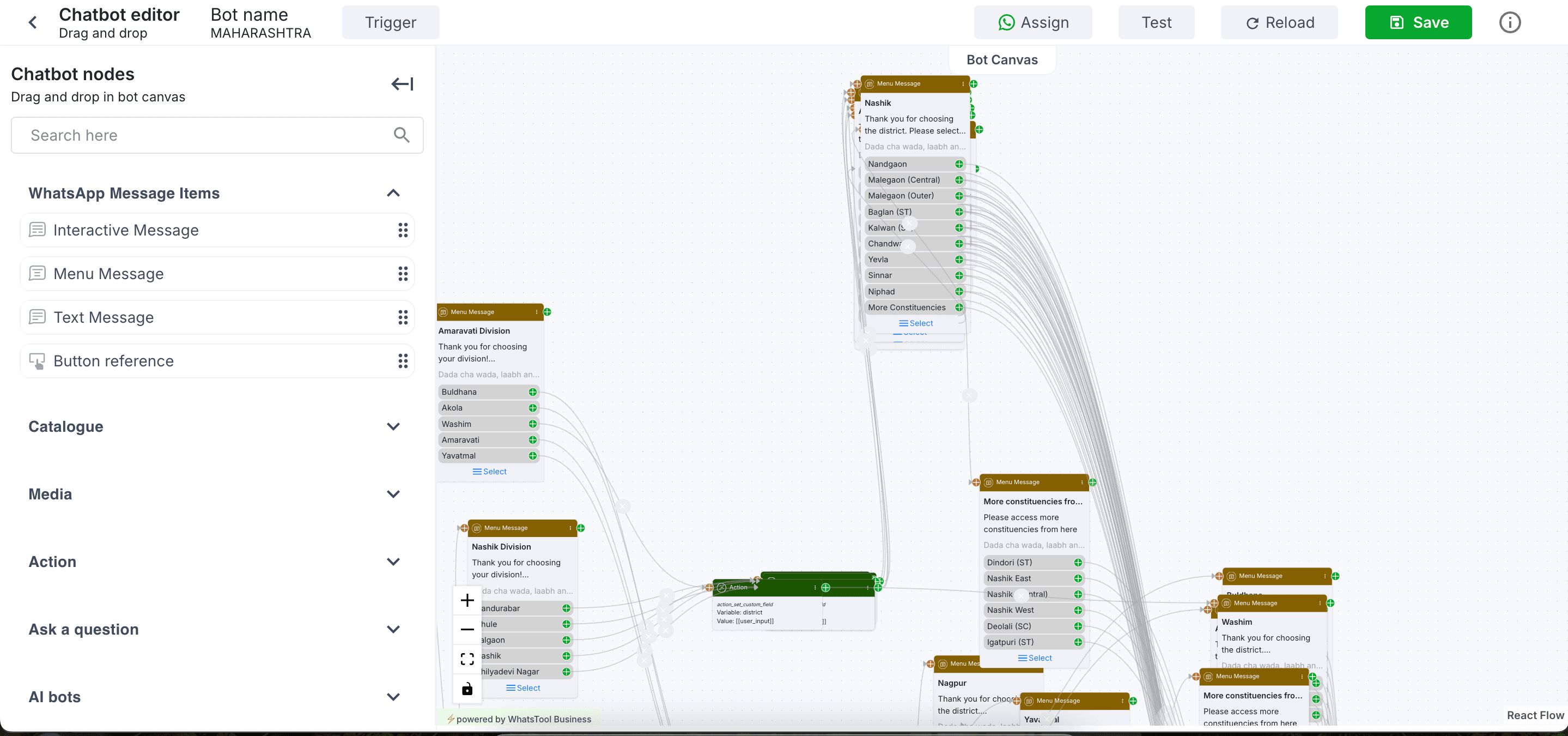
Task: Click the fit view canvas control
Action: 467,659
